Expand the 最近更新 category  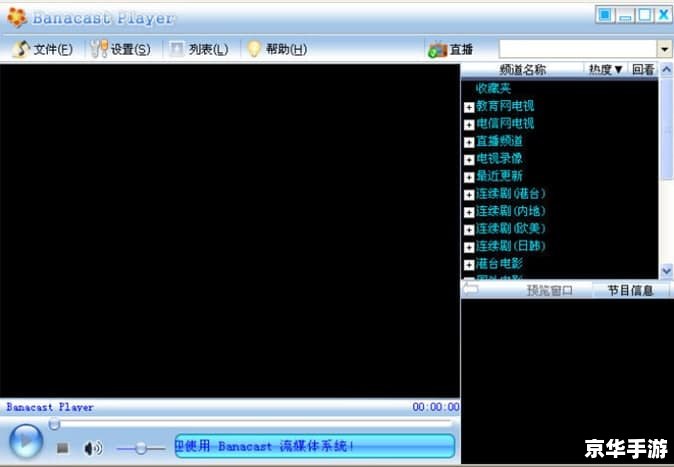(x=469, y=177)
